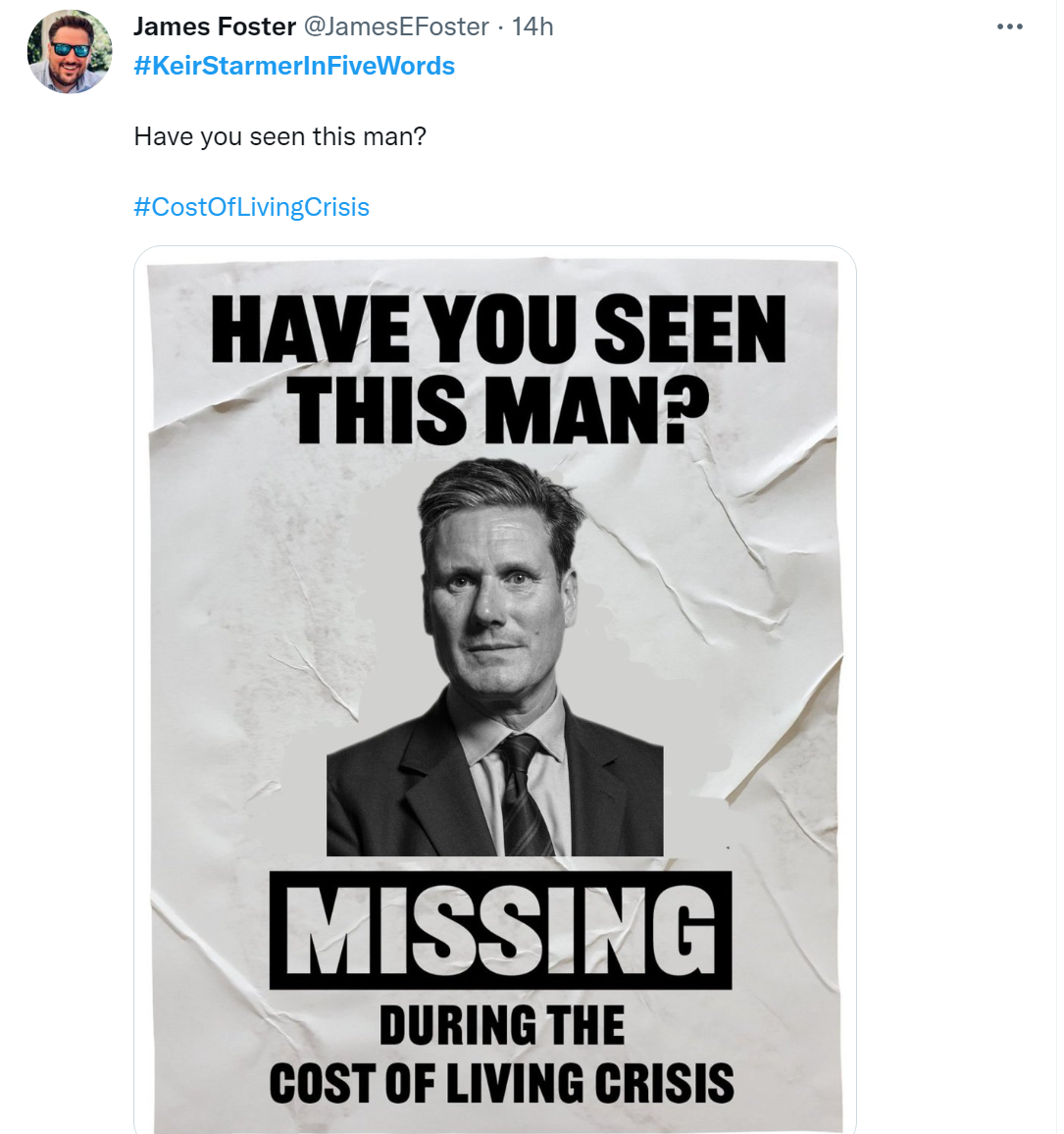Open the #KeirStarmerInFiveWords hashtag
The height and width of the screenshot is (1134, 1064).
click(294, 66)
